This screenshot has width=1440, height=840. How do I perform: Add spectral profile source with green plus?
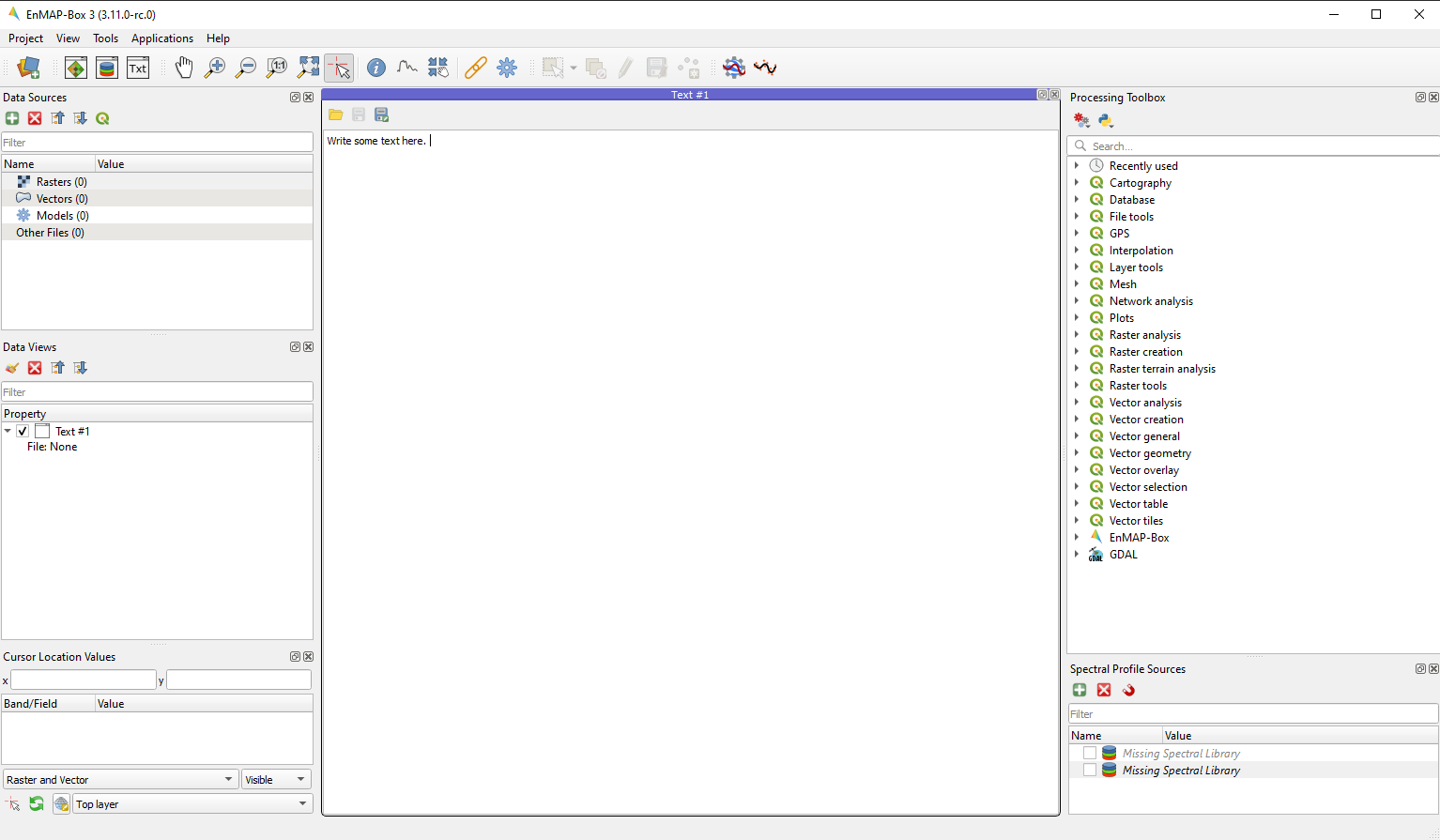pos(1080,690)
